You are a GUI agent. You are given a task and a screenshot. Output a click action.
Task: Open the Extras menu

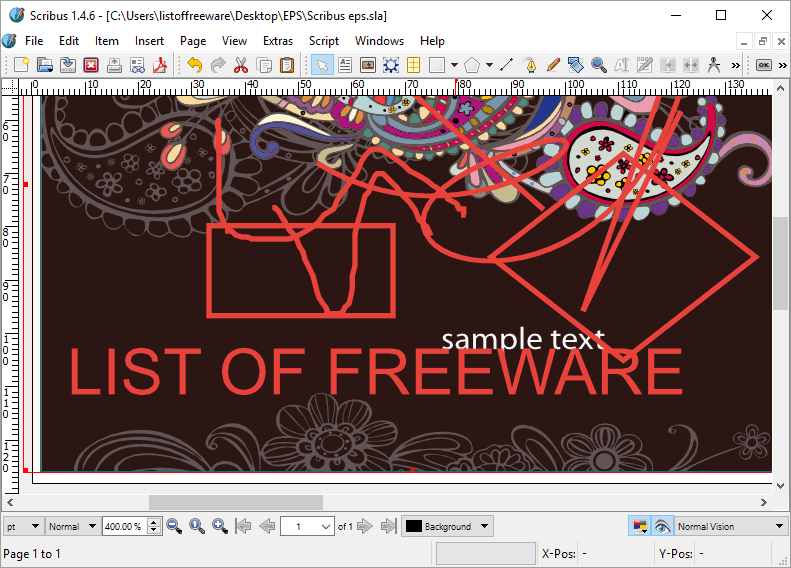click(x=278, y=41)
